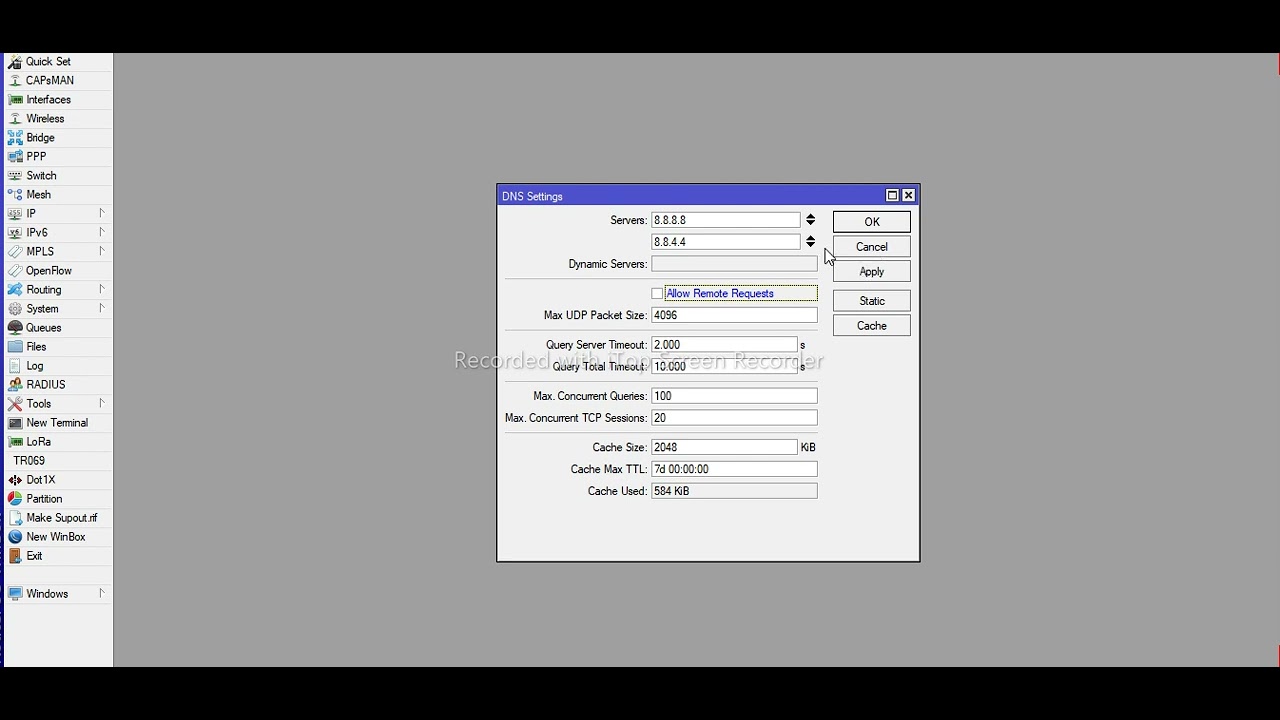This screenshot has height=720, width=1280.
Task: Click the Routing icon
Action: coord(15,290)
